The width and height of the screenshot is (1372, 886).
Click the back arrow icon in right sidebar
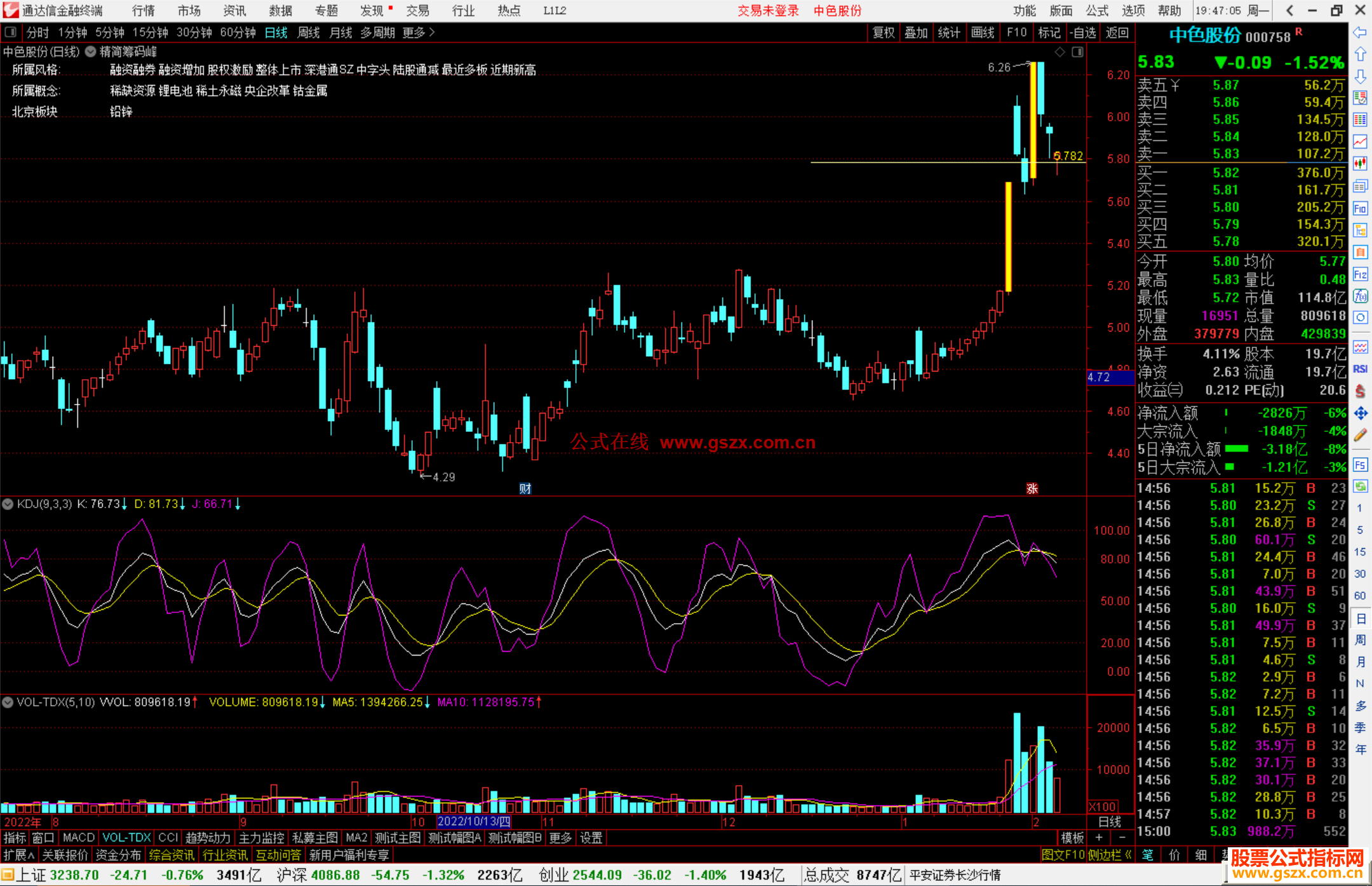1360,32
